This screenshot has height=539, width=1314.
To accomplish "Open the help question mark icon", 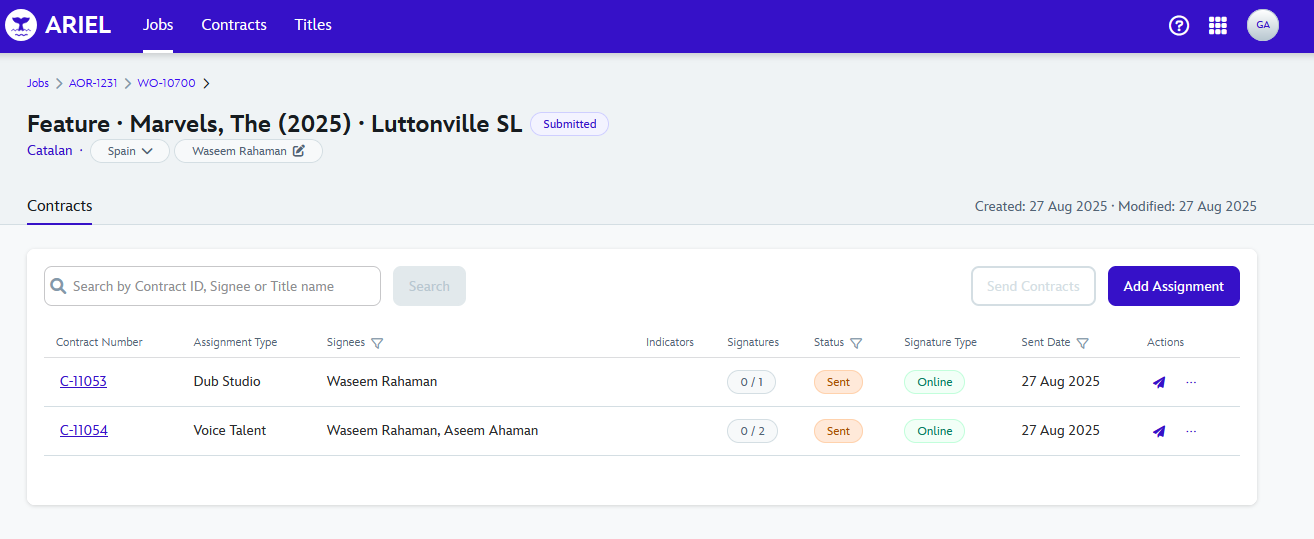I will tap(1179, 26).
